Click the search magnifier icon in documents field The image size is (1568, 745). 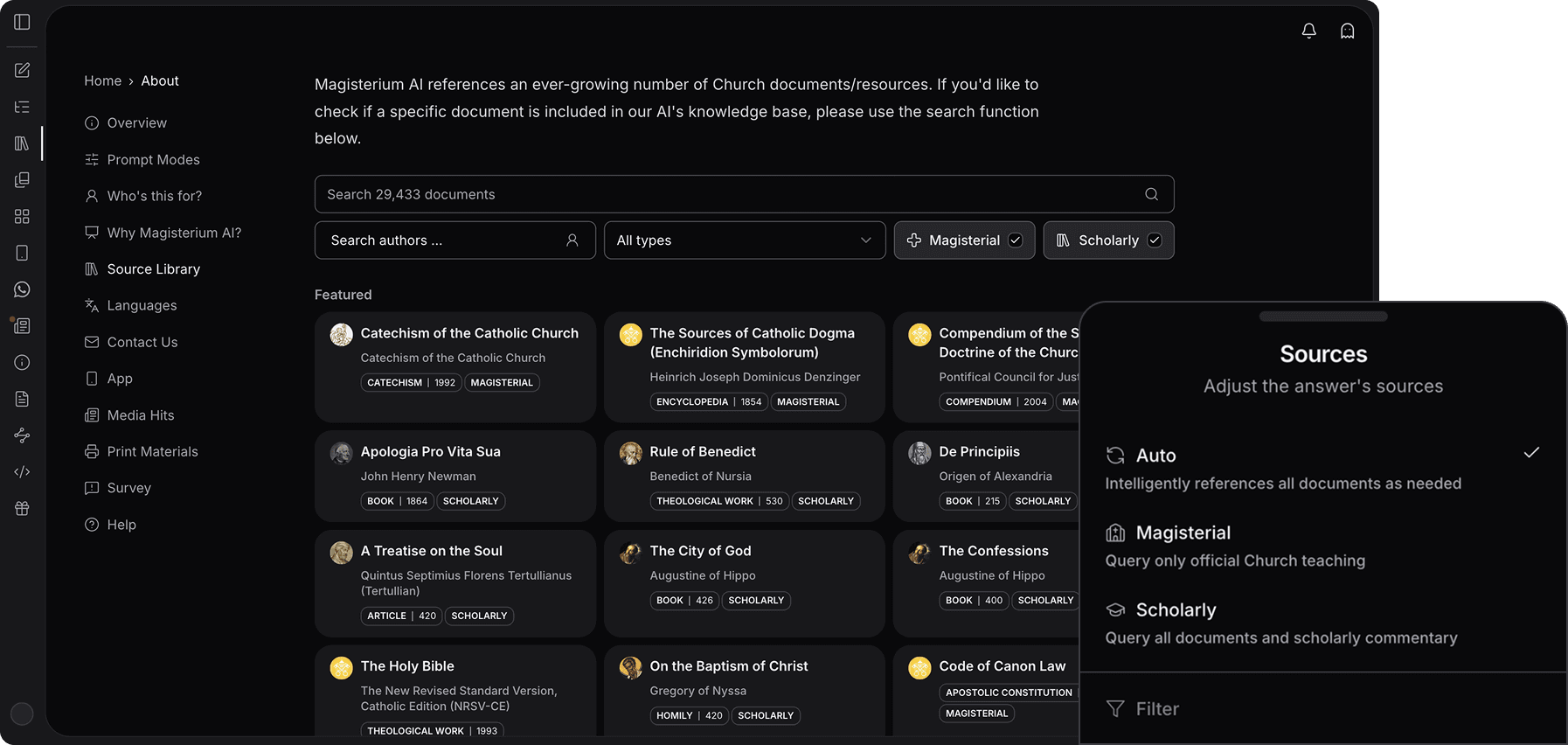pos(1151,194)
